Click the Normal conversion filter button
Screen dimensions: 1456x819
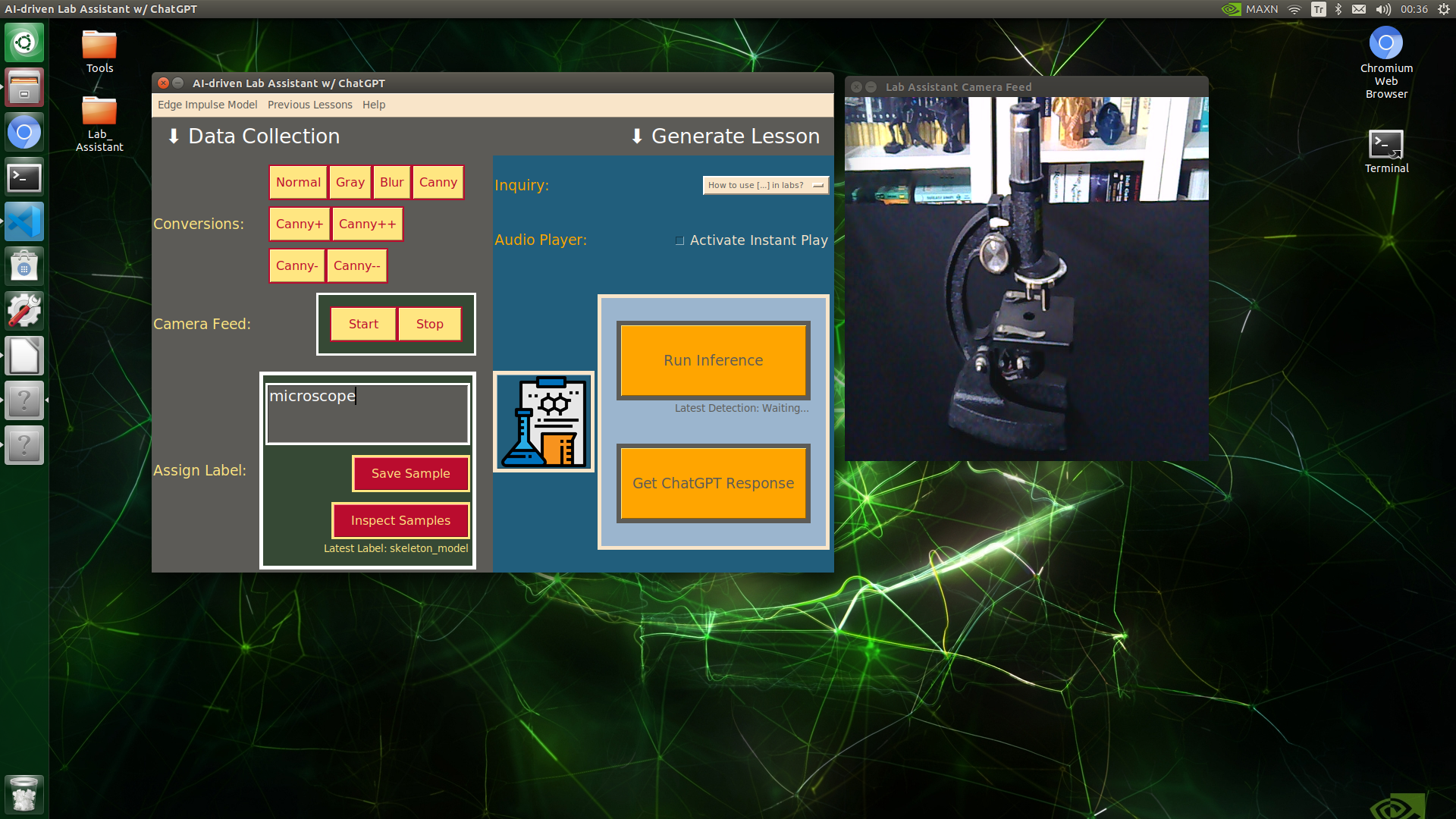pyautogui.click(x=297, y=181)
